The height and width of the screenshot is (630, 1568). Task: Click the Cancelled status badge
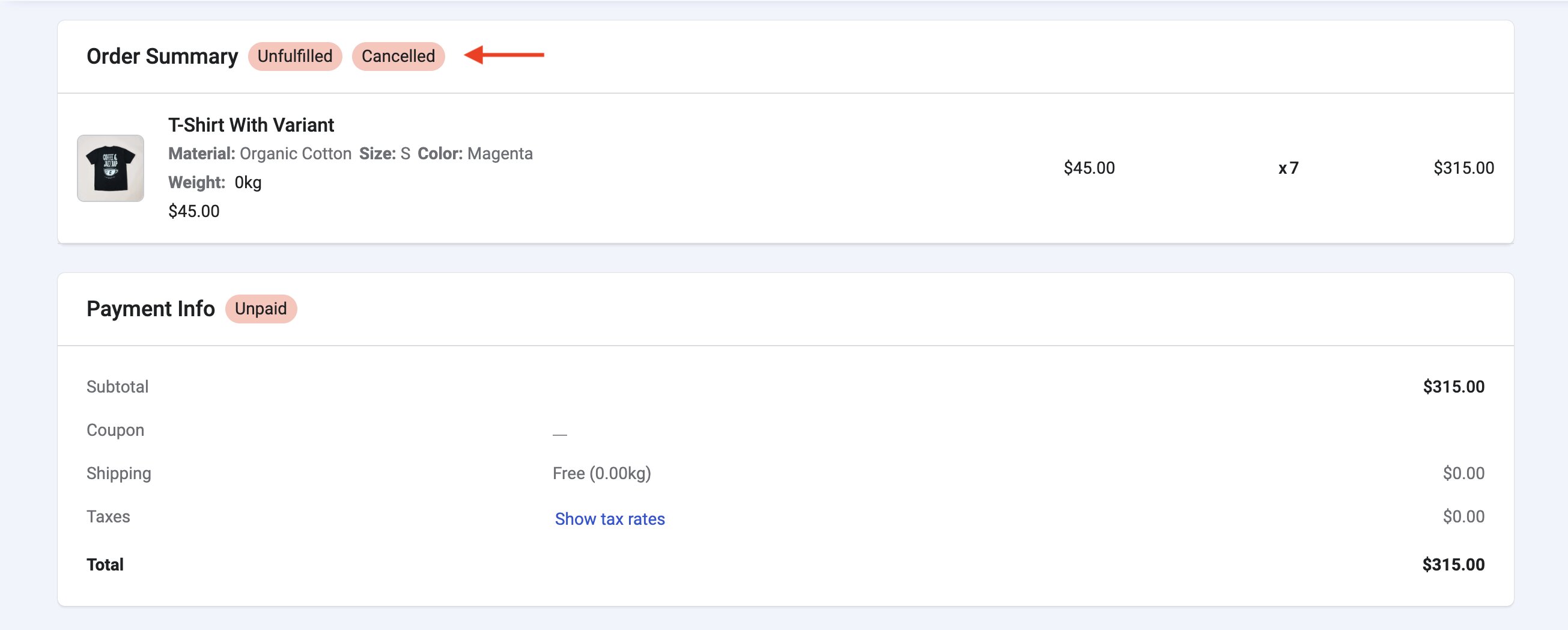[x=398, y=56]
